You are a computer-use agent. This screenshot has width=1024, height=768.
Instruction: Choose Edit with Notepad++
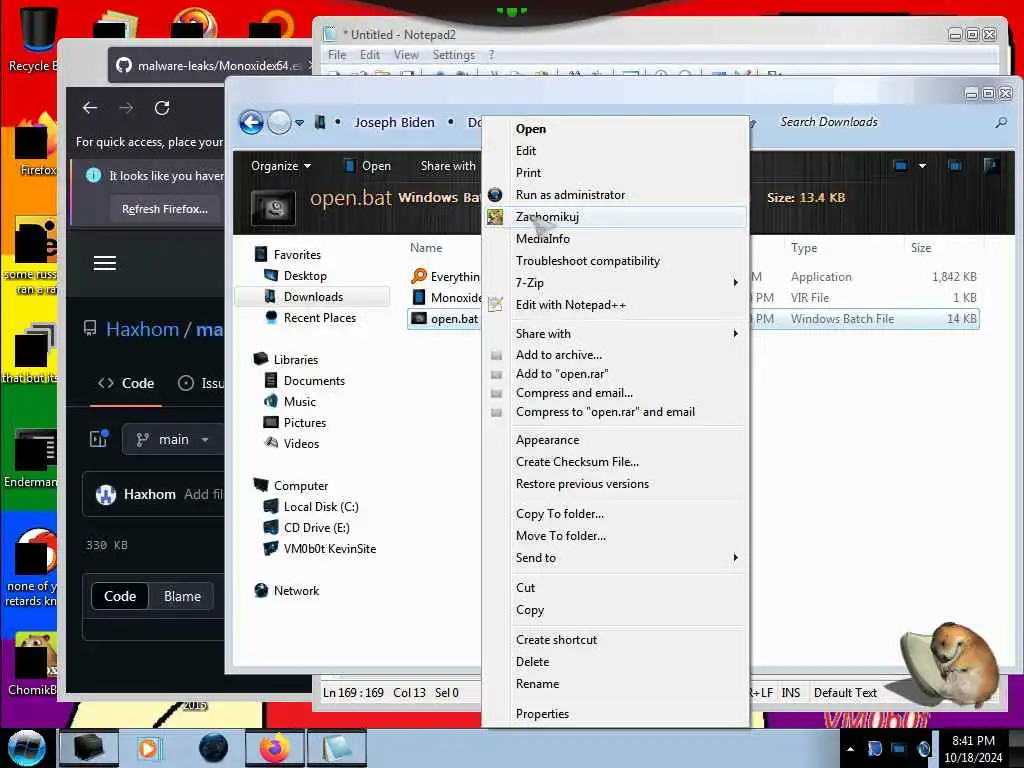click(616, 305)
